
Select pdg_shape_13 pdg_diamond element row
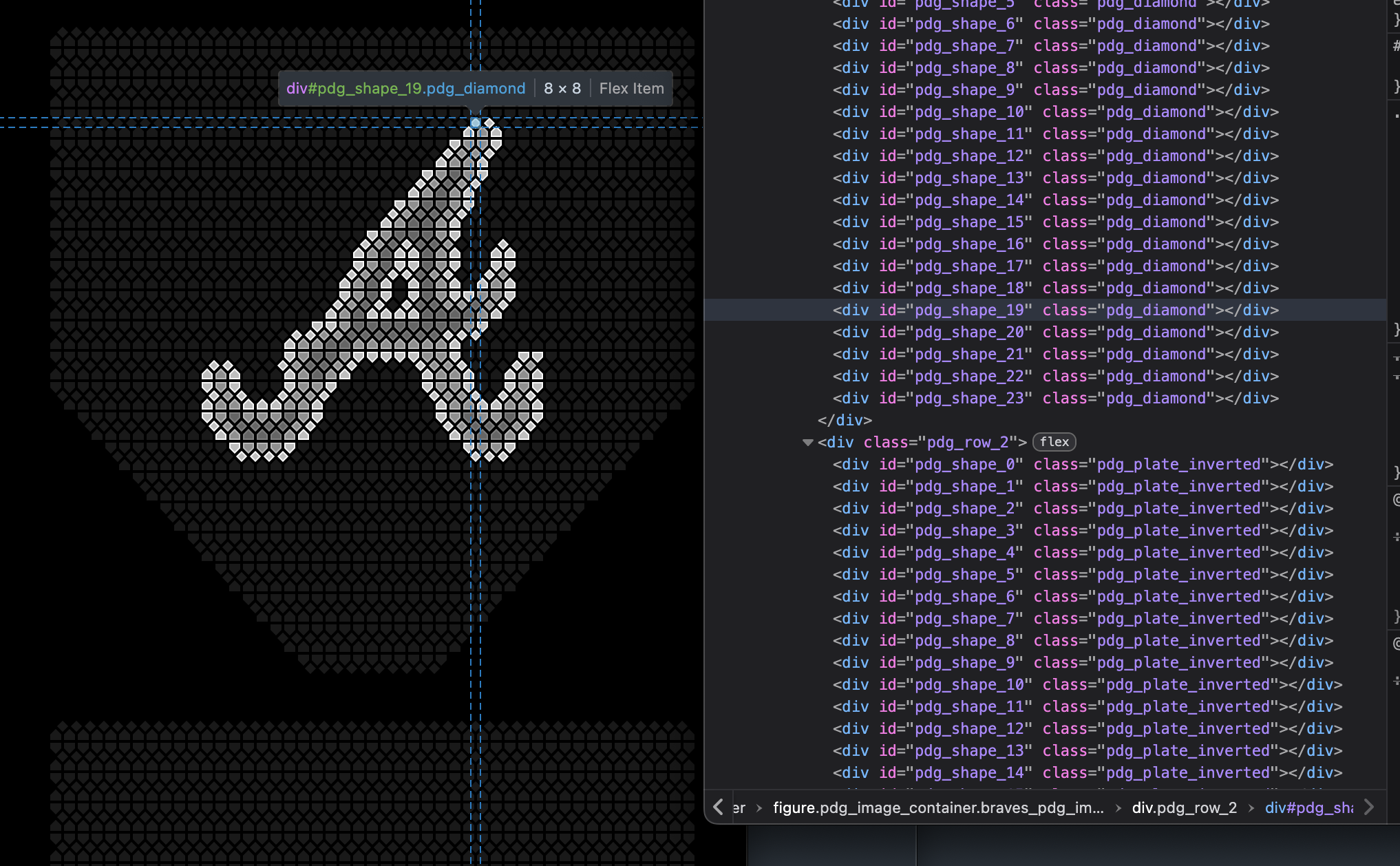(1046, 178)
